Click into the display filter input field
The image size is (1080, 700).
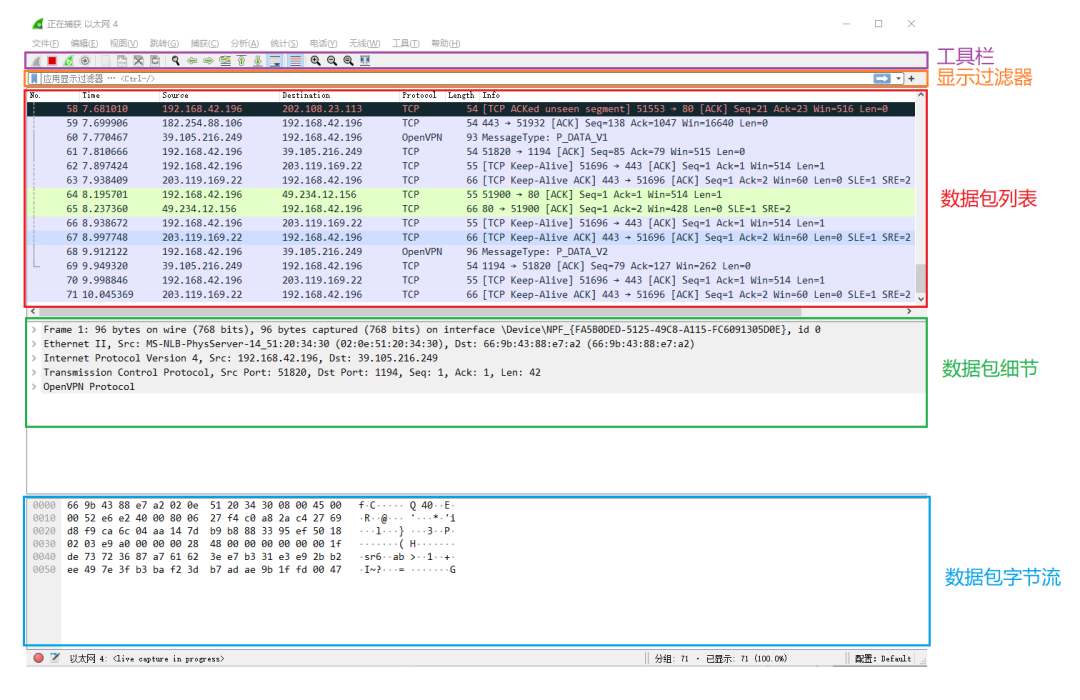(x=455, y=79)
